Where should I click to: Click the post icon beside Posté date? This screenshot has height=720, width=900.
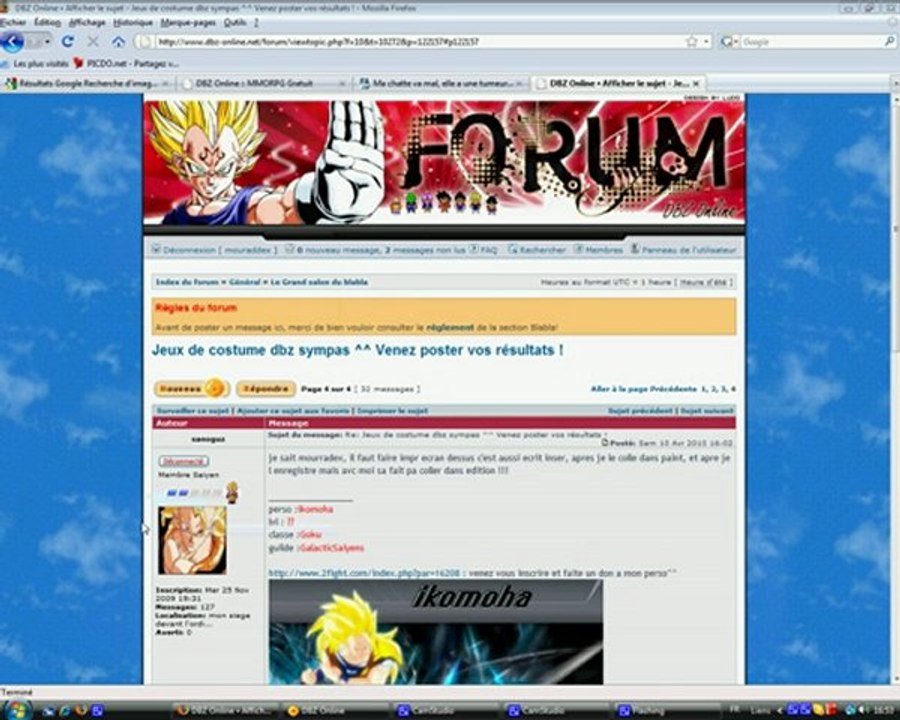point(604,443)
